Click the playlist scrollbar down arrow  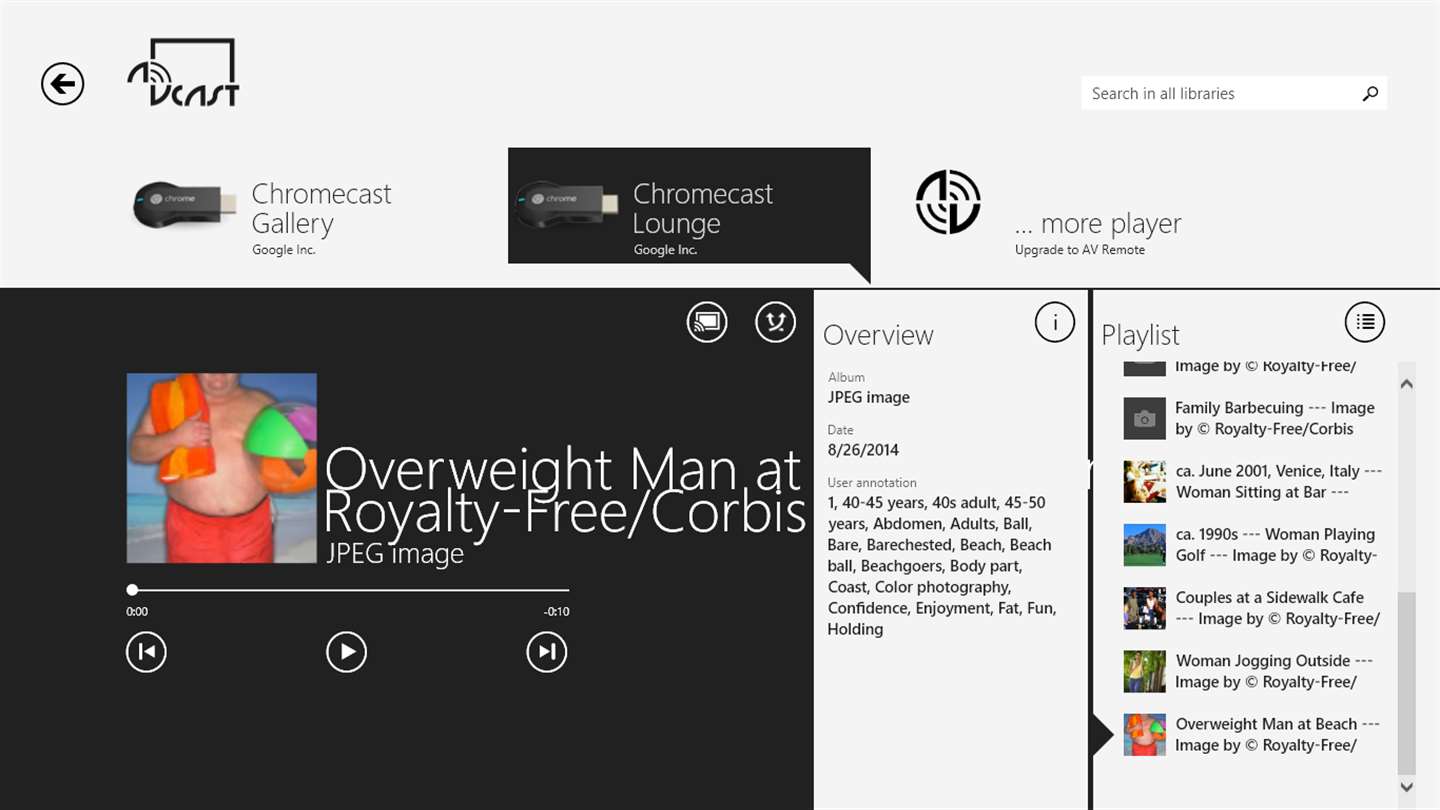tap(1406, 787)
